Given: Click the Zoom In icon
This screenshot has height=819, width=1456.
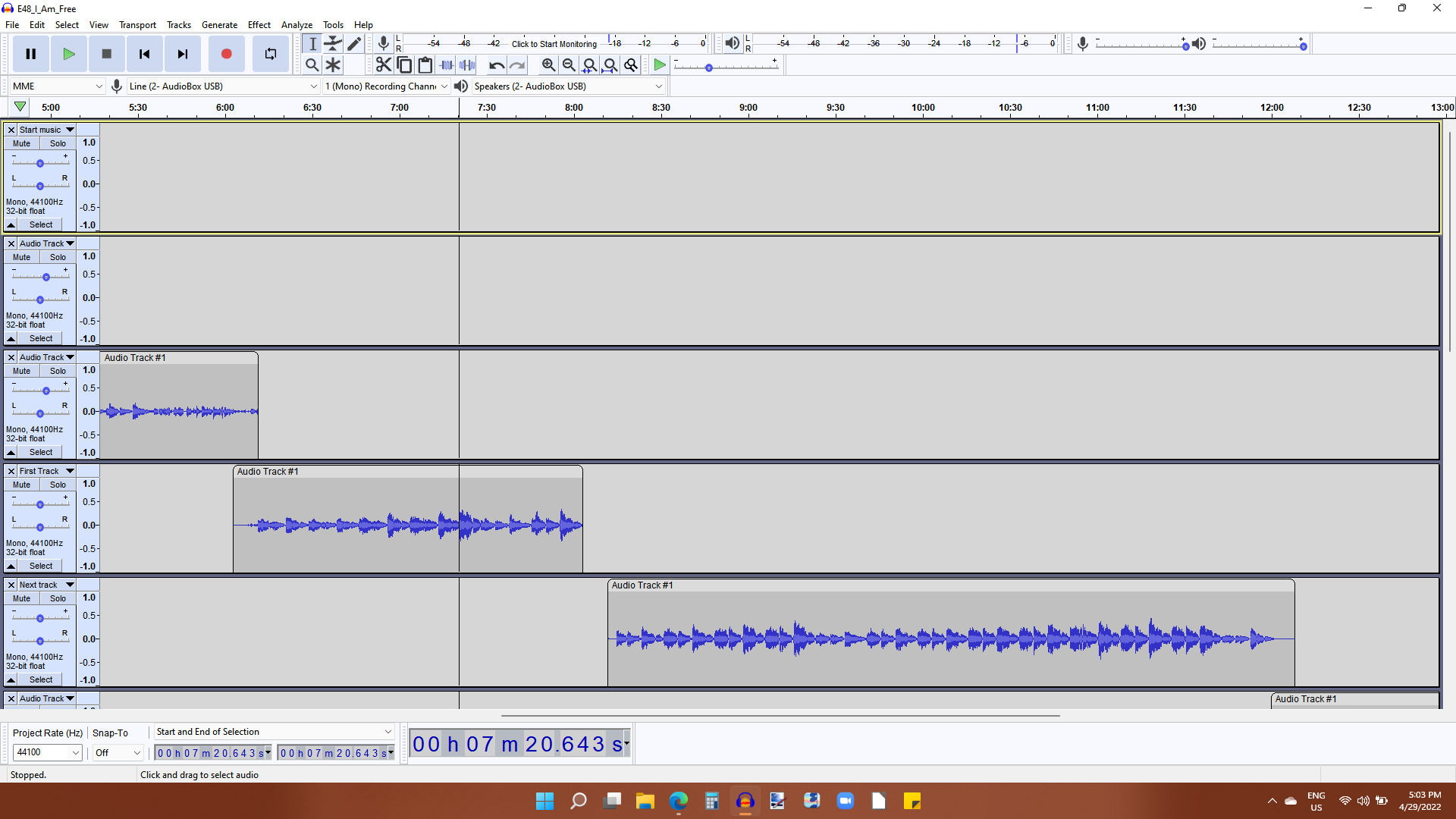Looking at the screenshot, I should coord(548,65).
